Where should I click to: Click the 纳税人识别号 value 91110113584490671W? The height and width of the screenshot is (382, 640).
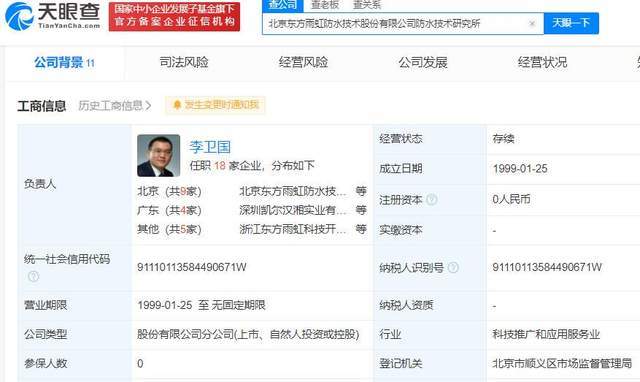coord(547,267)
